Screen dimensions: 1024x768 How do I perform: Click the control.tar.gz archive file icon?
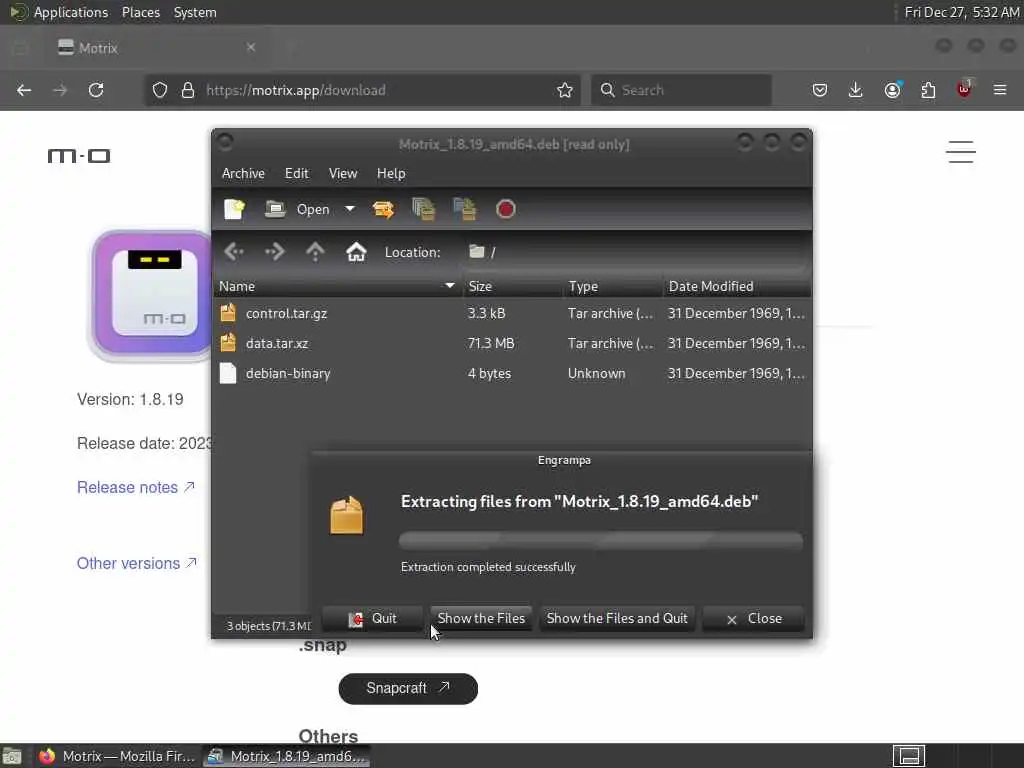pos(228,313)
